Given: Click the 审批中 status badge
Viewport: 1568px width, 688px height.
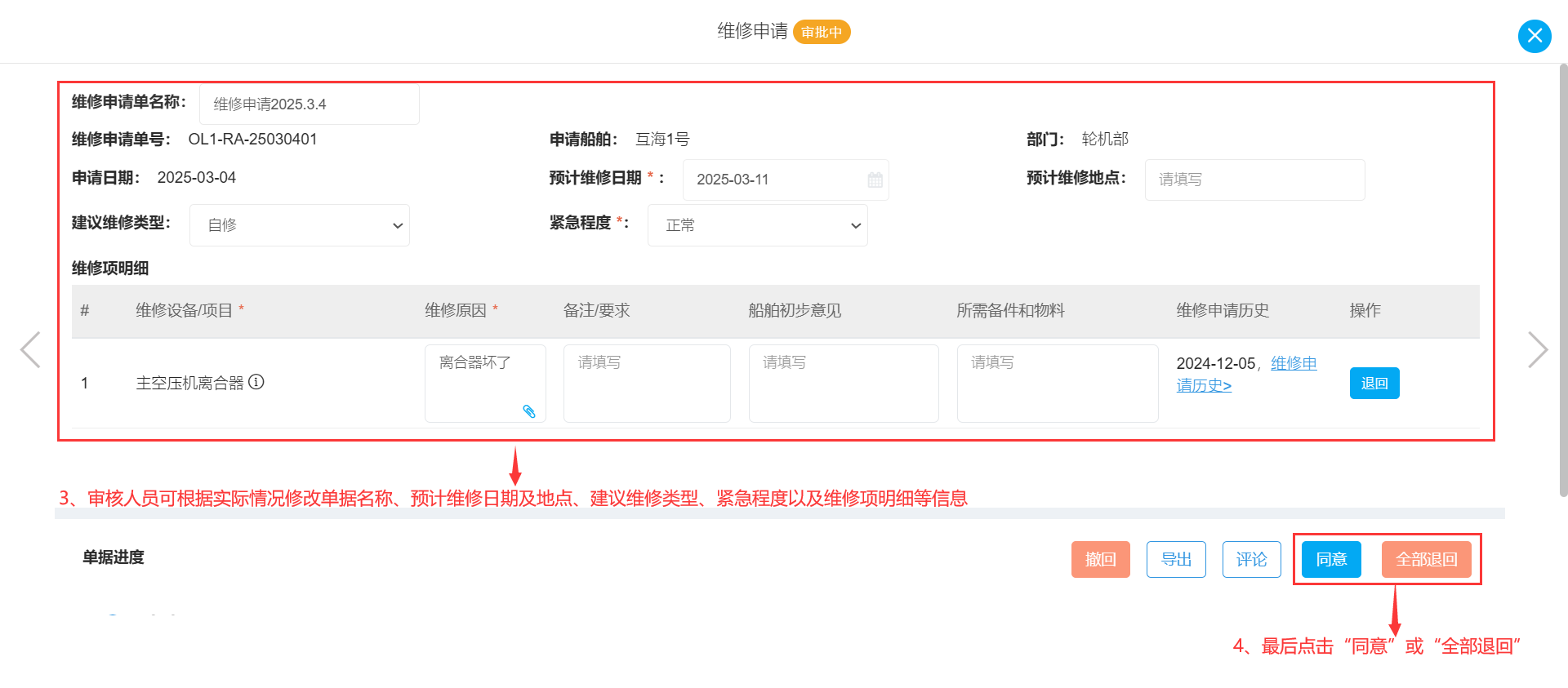Looking at the screenshot, I should point(822,32).
